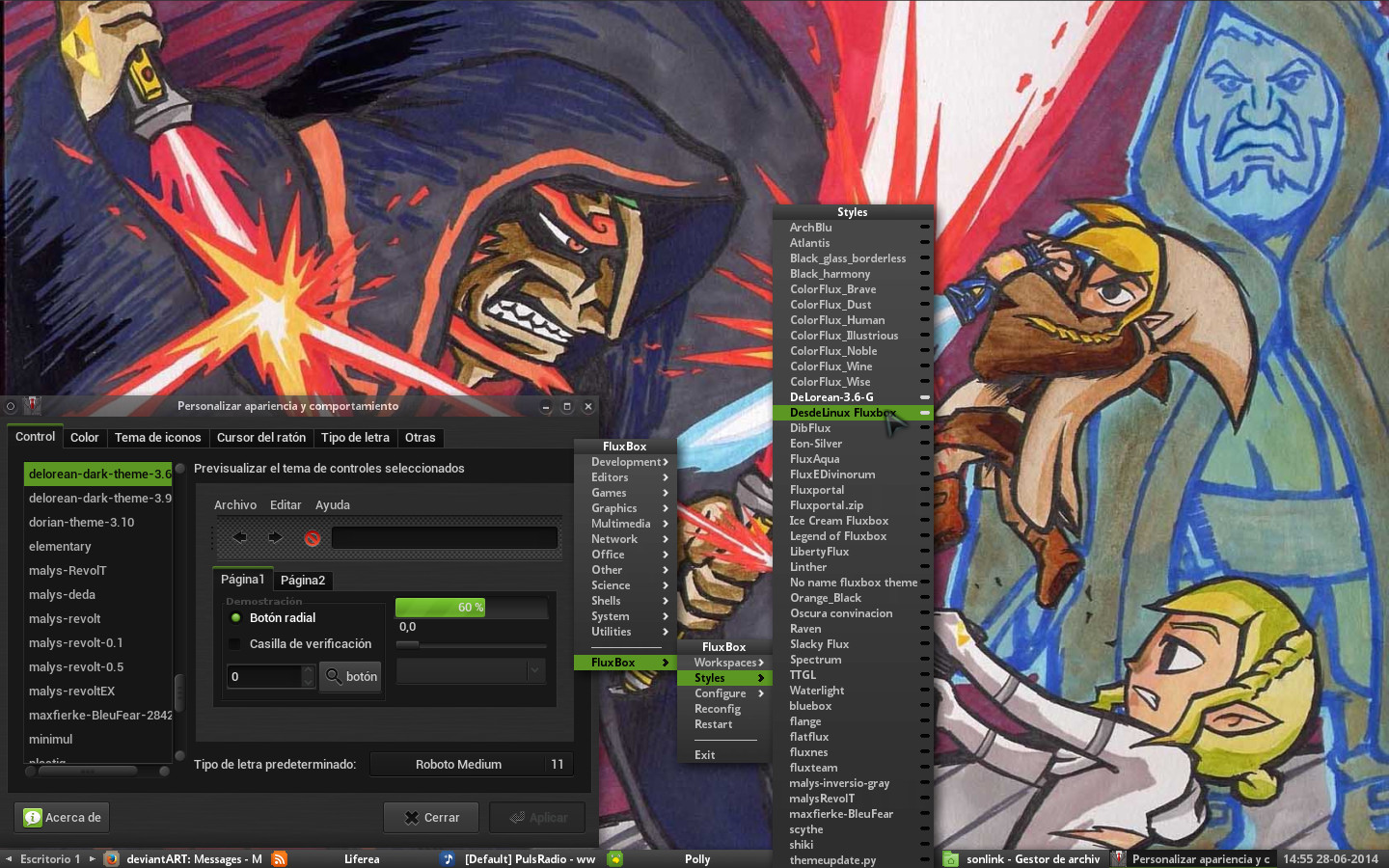Go to next workspace with the taskbar right arrow
1389x868 pixels.
(x=93, y=858)
